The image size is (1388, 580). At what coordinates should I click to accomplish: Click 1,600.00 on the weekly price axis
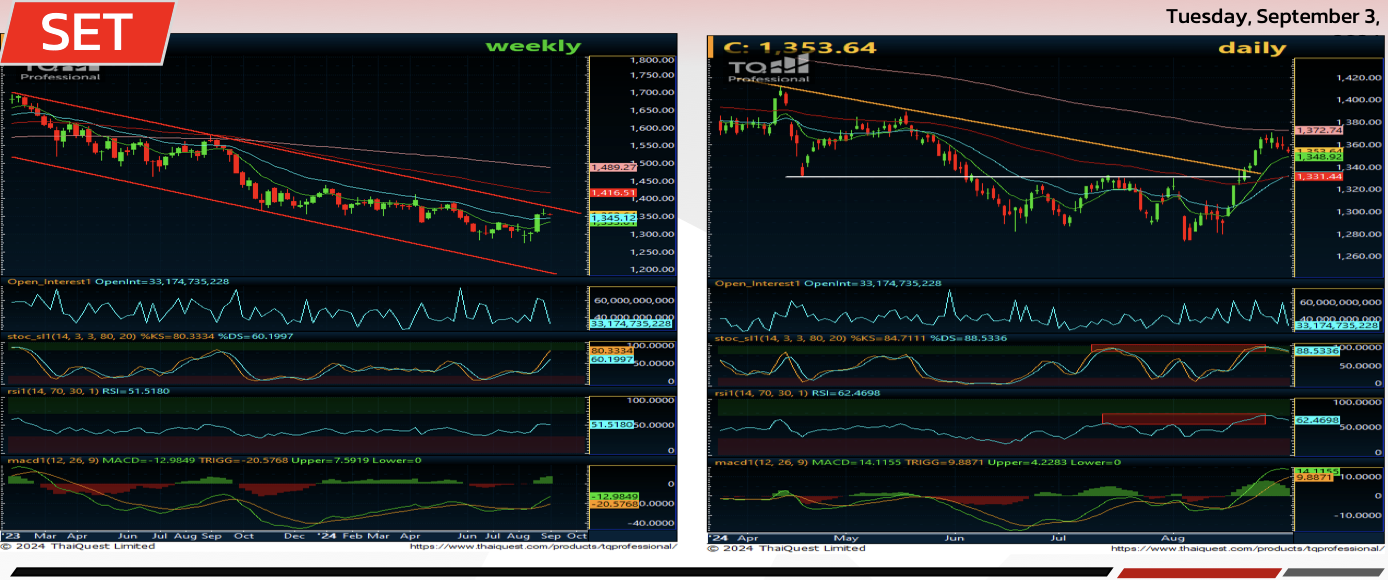tap(652, 128)
